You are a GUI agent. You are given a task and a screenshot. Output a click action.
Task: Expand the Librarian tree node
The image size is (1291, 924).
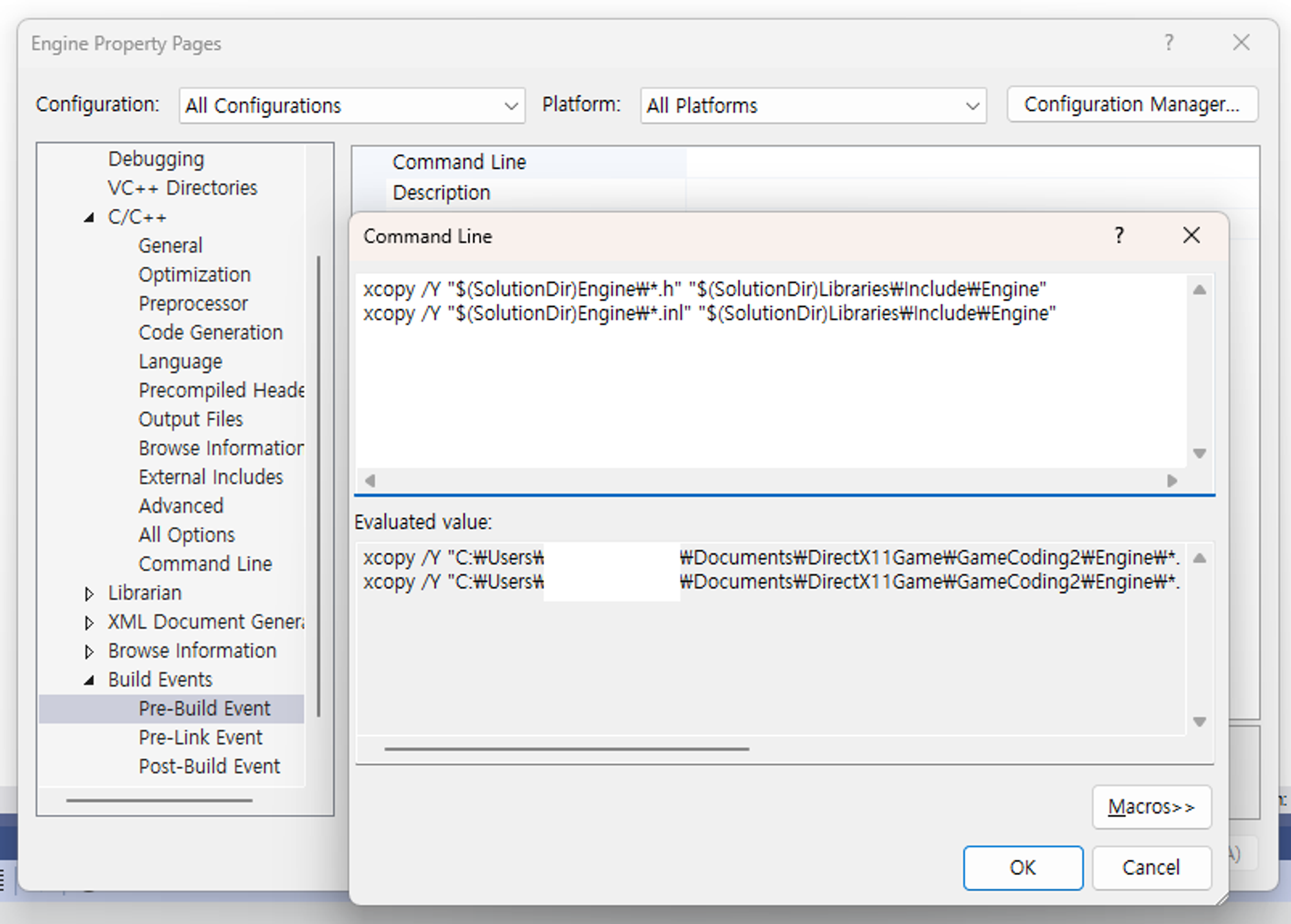(x=89, y=594)
